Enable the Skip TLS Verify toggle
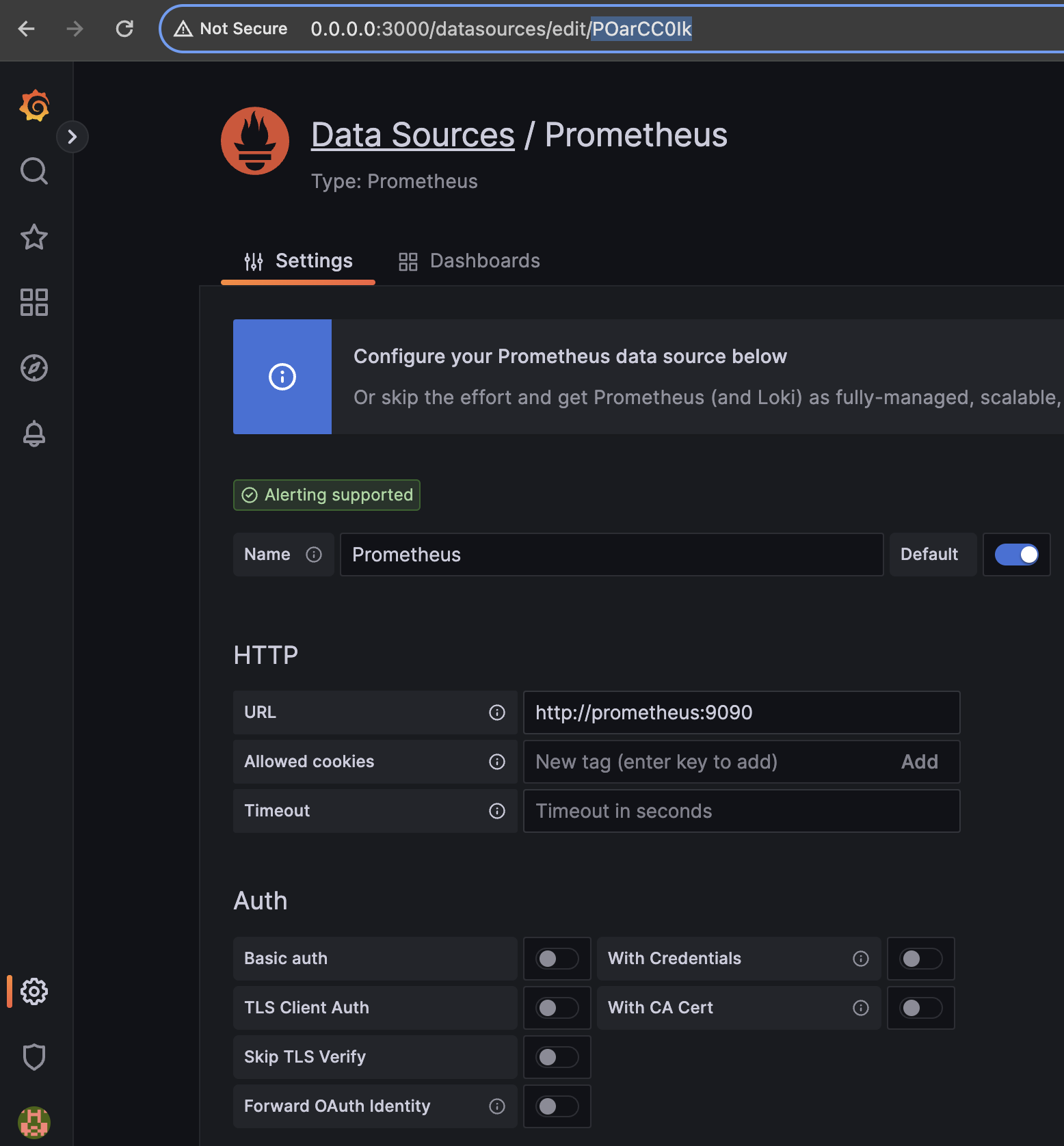The image size is (1064, 1146). [557, 1057]
